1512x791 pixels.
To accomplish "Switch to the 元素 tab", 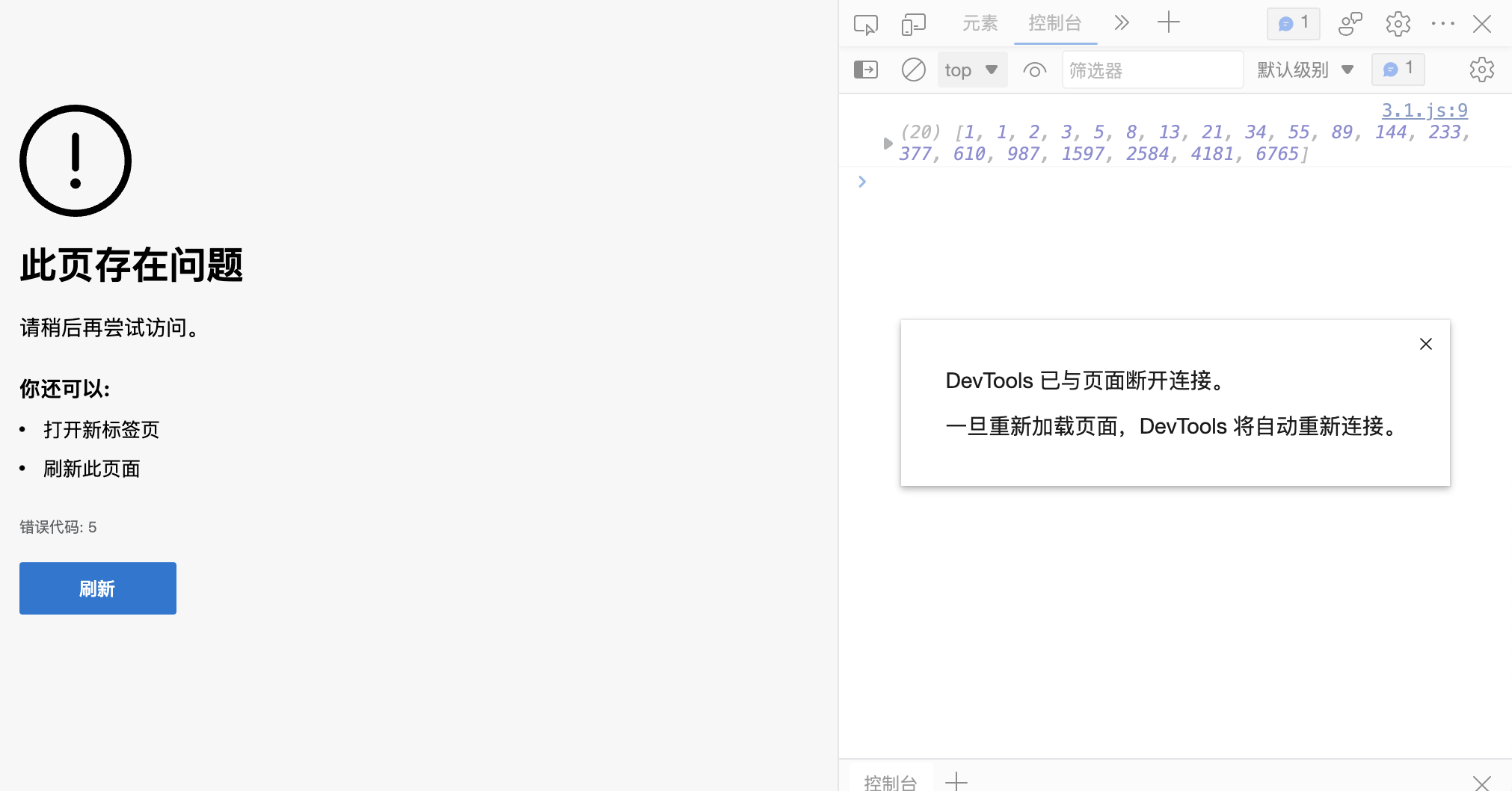I will pos(980,23).
